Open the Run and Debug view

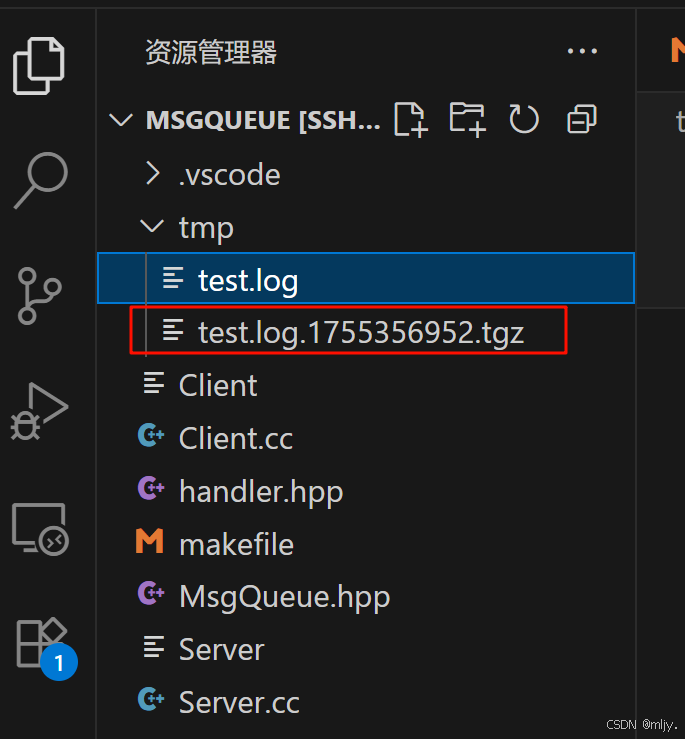[39, 411]
